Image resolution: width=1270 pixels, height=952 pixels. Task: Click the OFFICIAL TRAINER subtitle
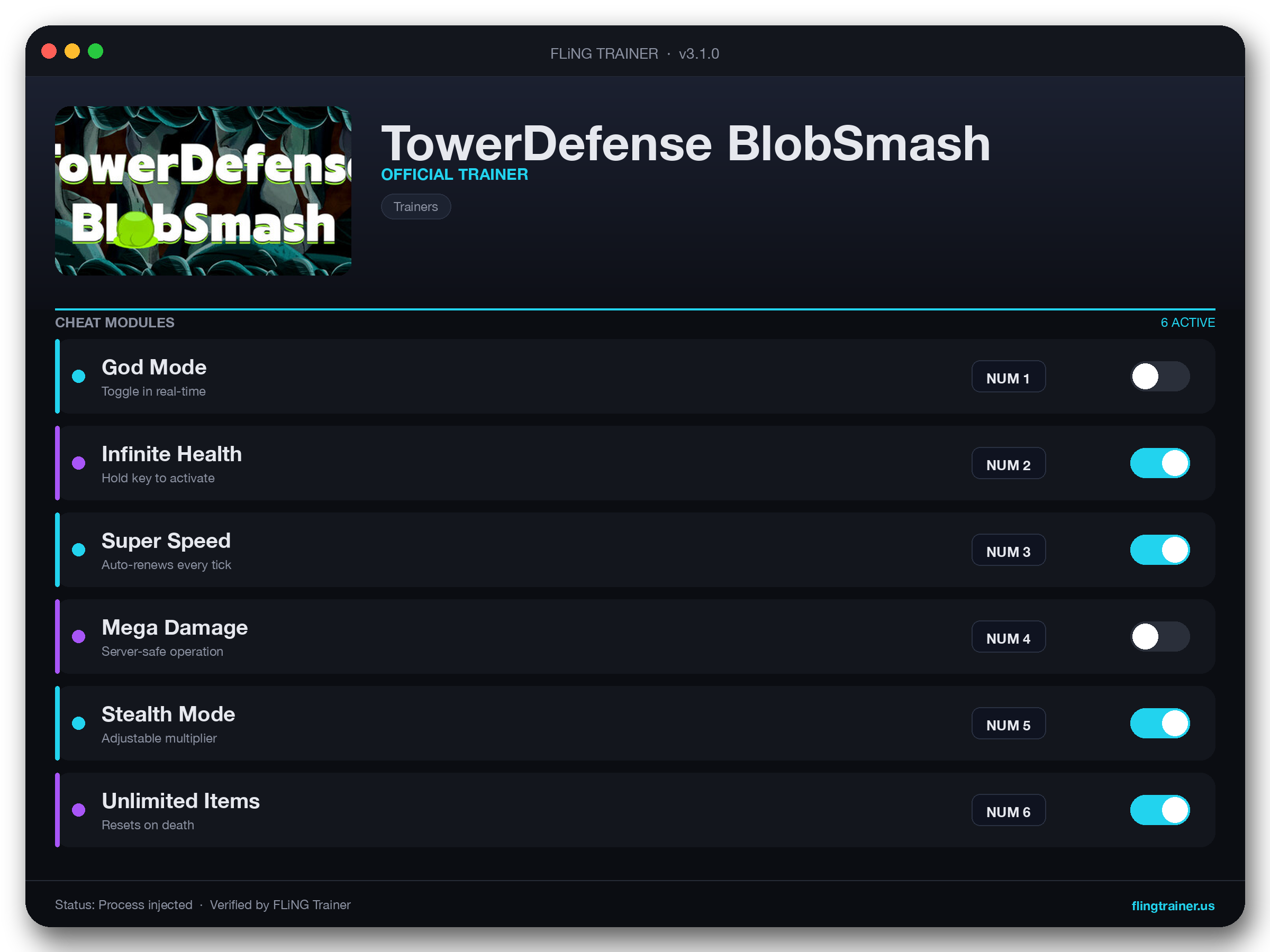pyautogui.click(x=455, y=175)
